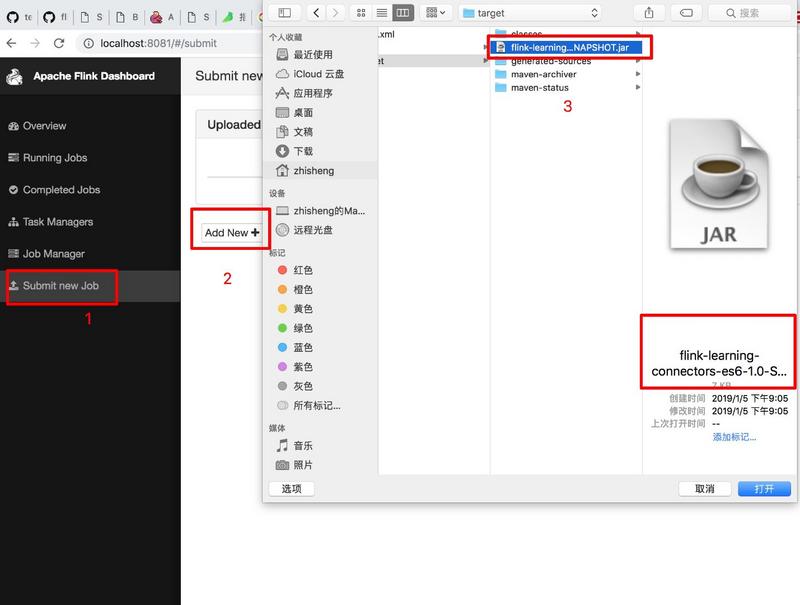Click 添加标记... link

pyautogui.click(x=734, y=437)
